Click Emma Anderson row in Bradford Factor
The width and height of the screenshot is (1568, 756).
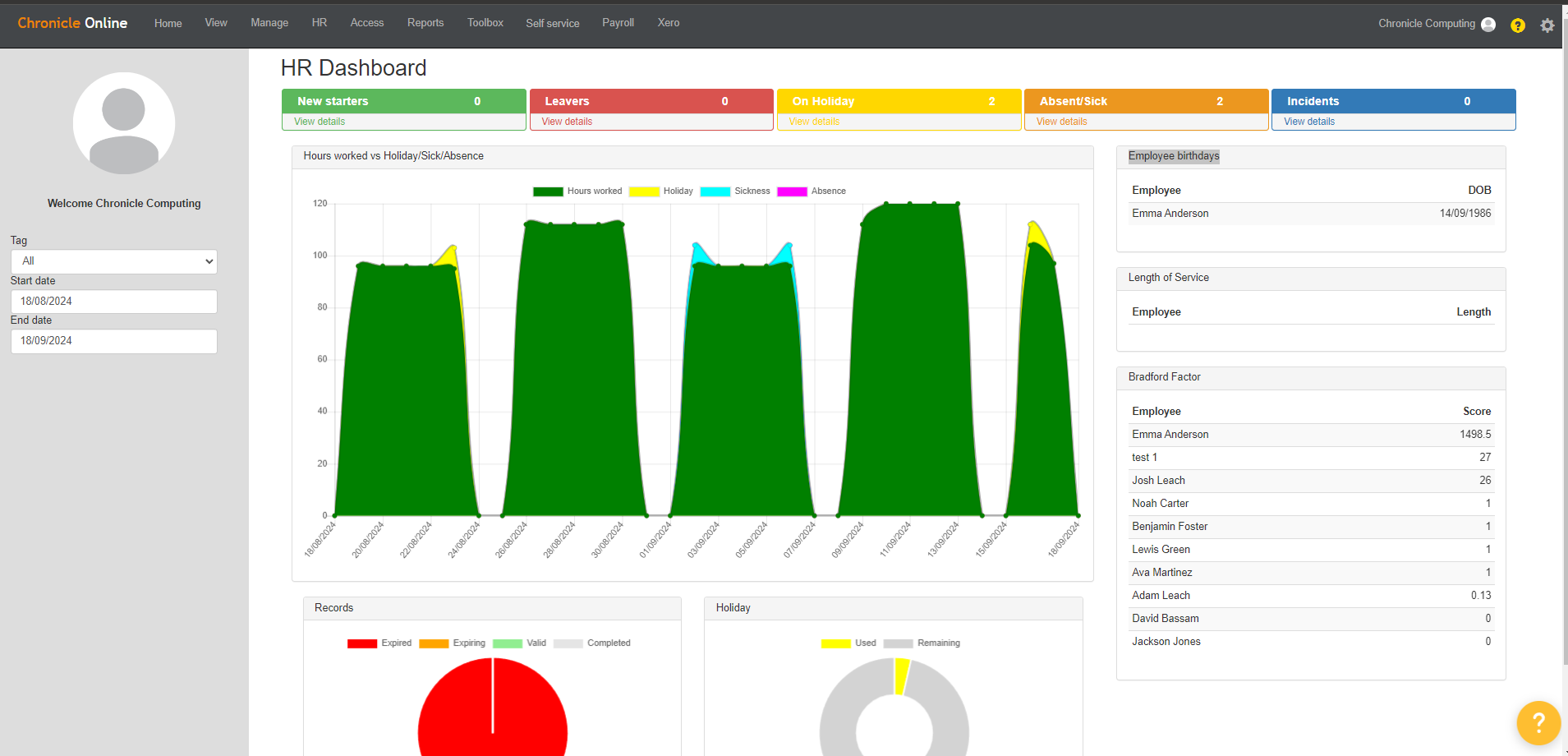[1312, 435]
